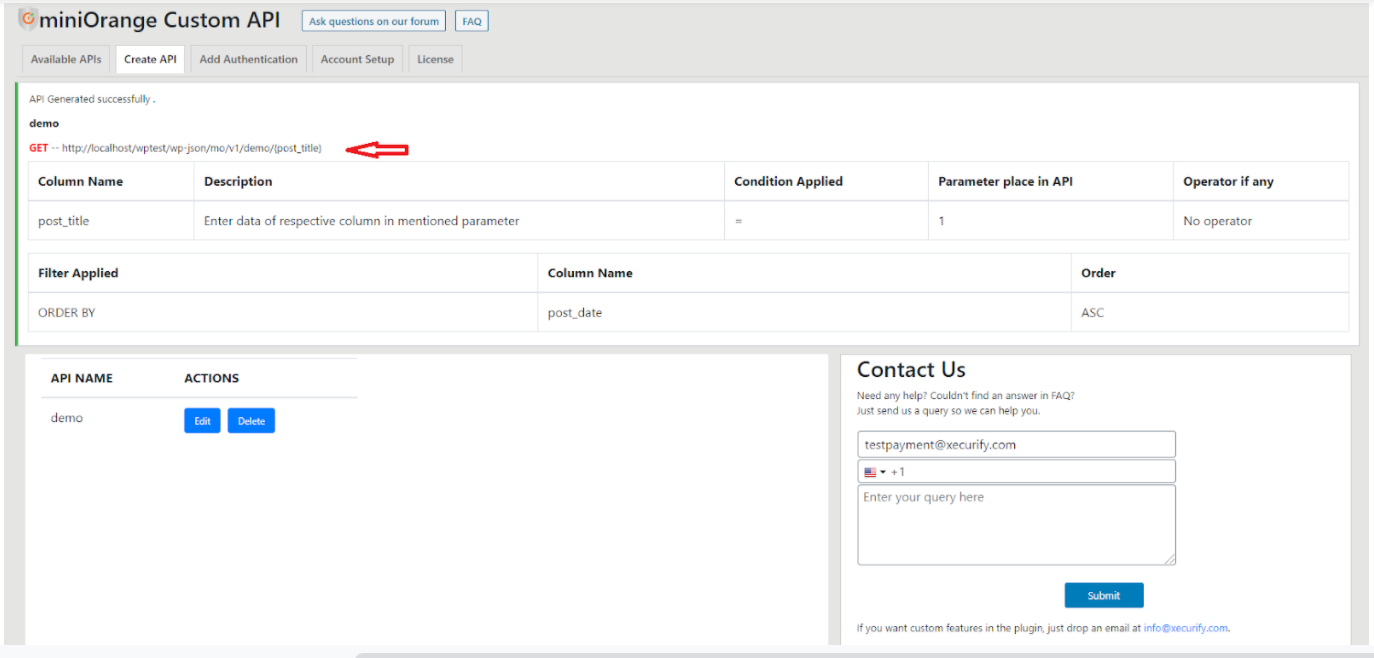Click the 'ACTIONS' column header

[211, 379]
